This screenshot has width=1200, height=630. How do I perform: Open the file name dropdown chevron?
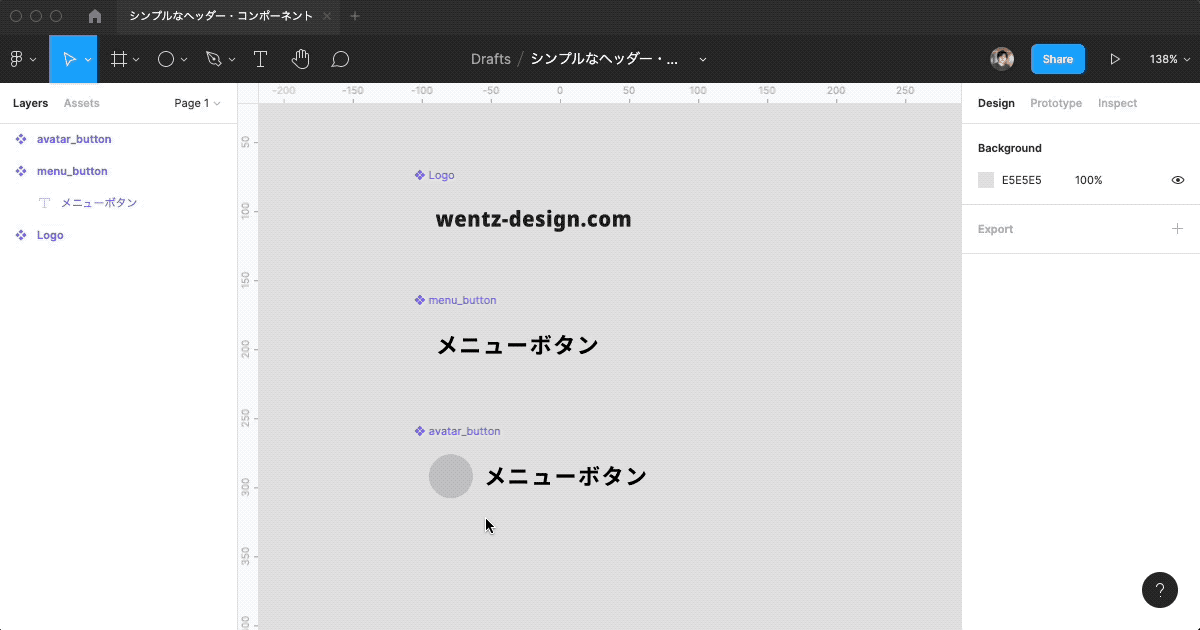click(703, 59)
